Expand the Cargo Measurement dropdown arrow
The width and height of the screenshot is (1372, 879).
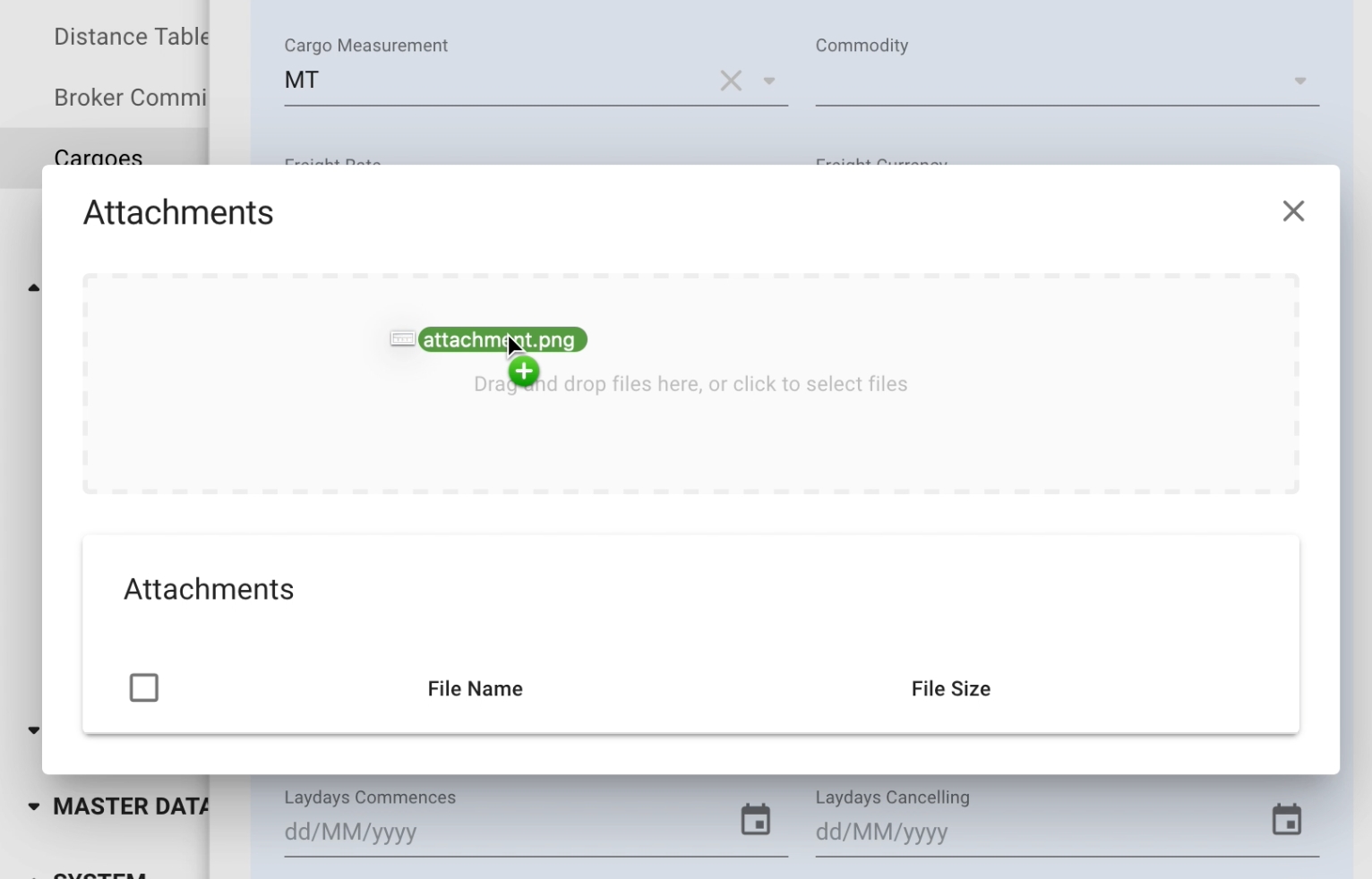769,81
